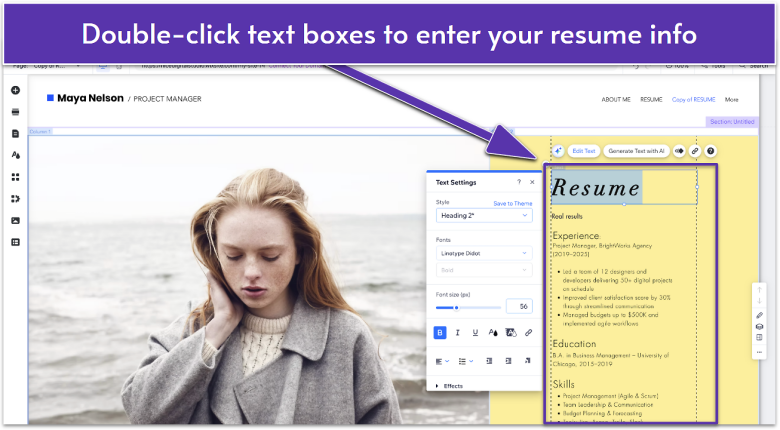Open the Linotype Didot font dropdown

(484, 253)
